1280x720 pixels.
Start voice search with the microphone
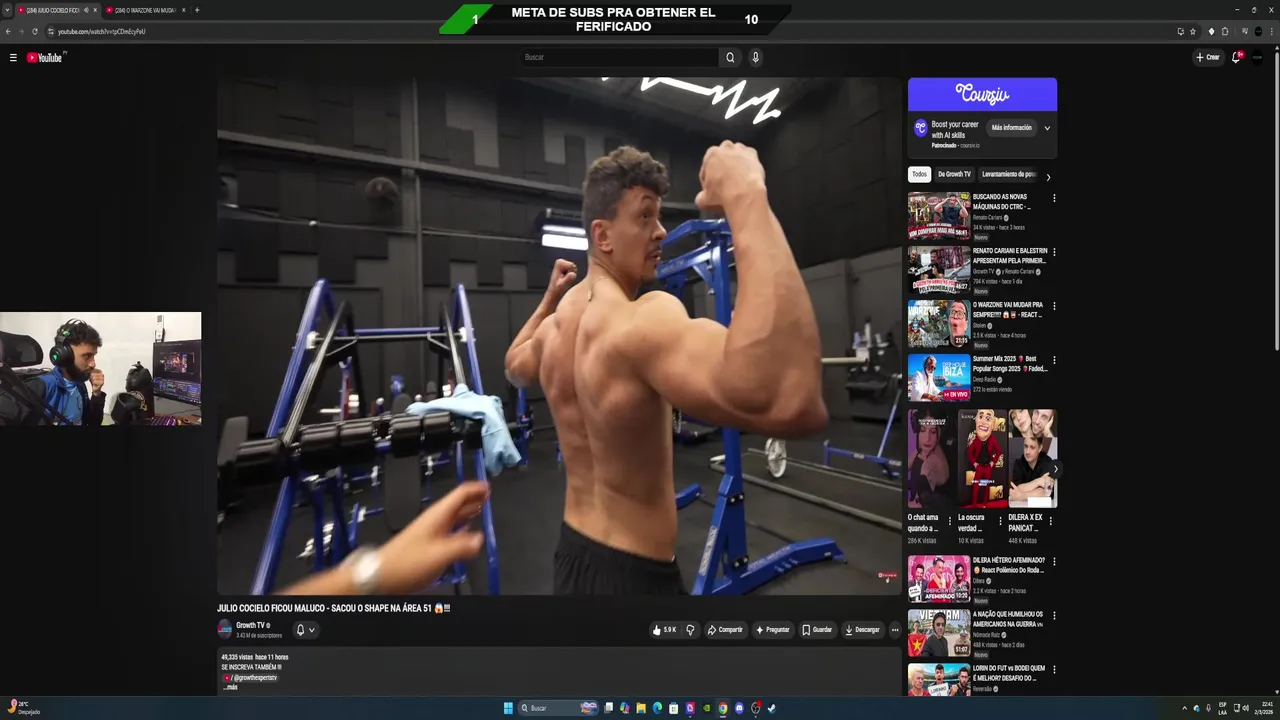(x=755, y=57)
